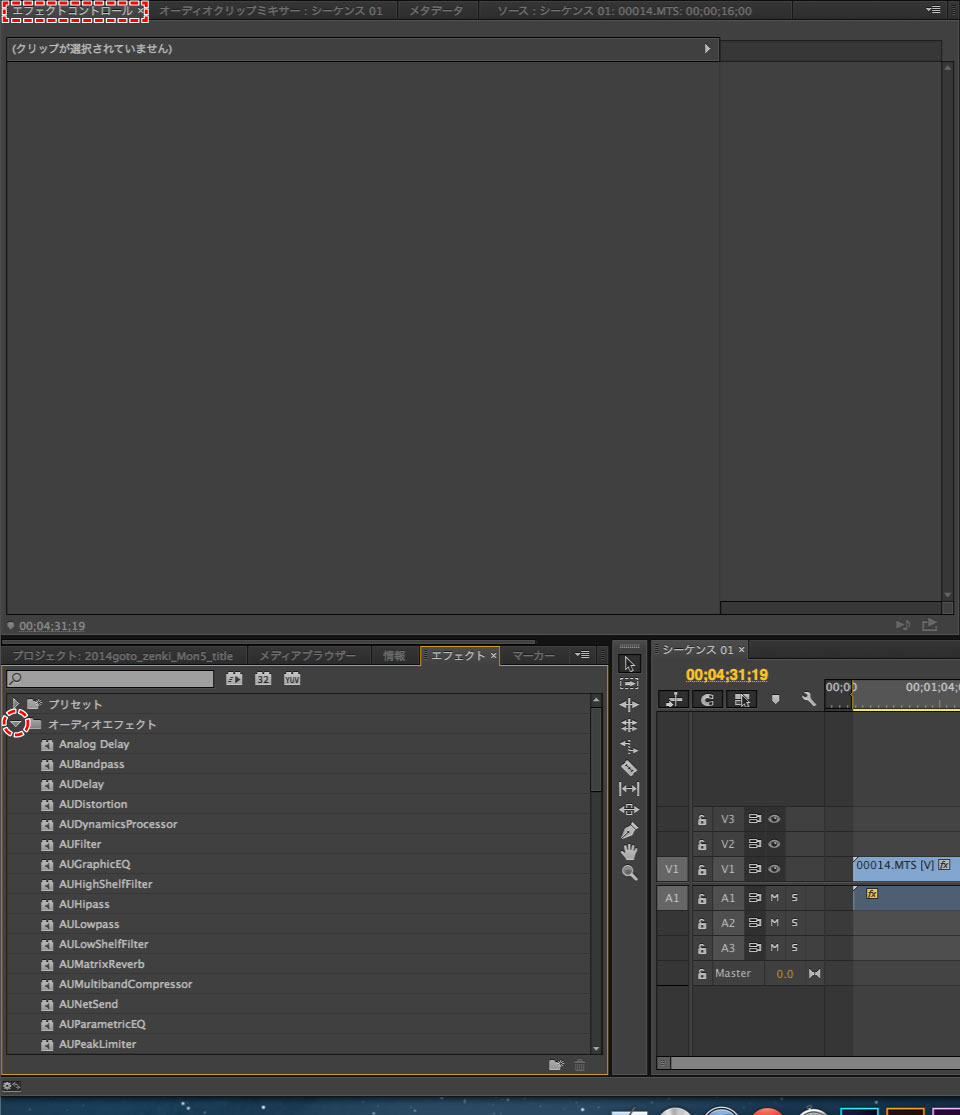Open the Effects panel flyout menu
Viewport: 960px width, 1115px height.
[x=582, y=655]
